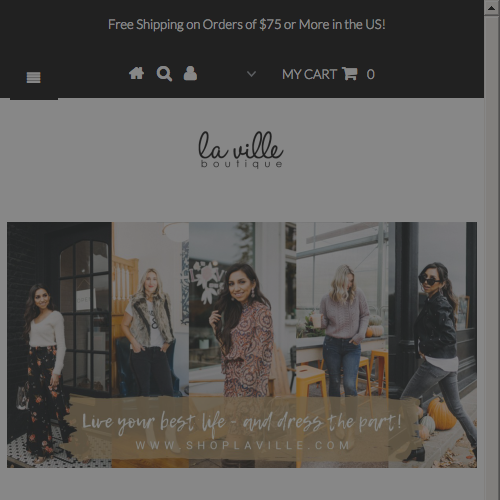Open search with the magnifier icon
Screen dimensions: 500x500
tap(164, 74)
